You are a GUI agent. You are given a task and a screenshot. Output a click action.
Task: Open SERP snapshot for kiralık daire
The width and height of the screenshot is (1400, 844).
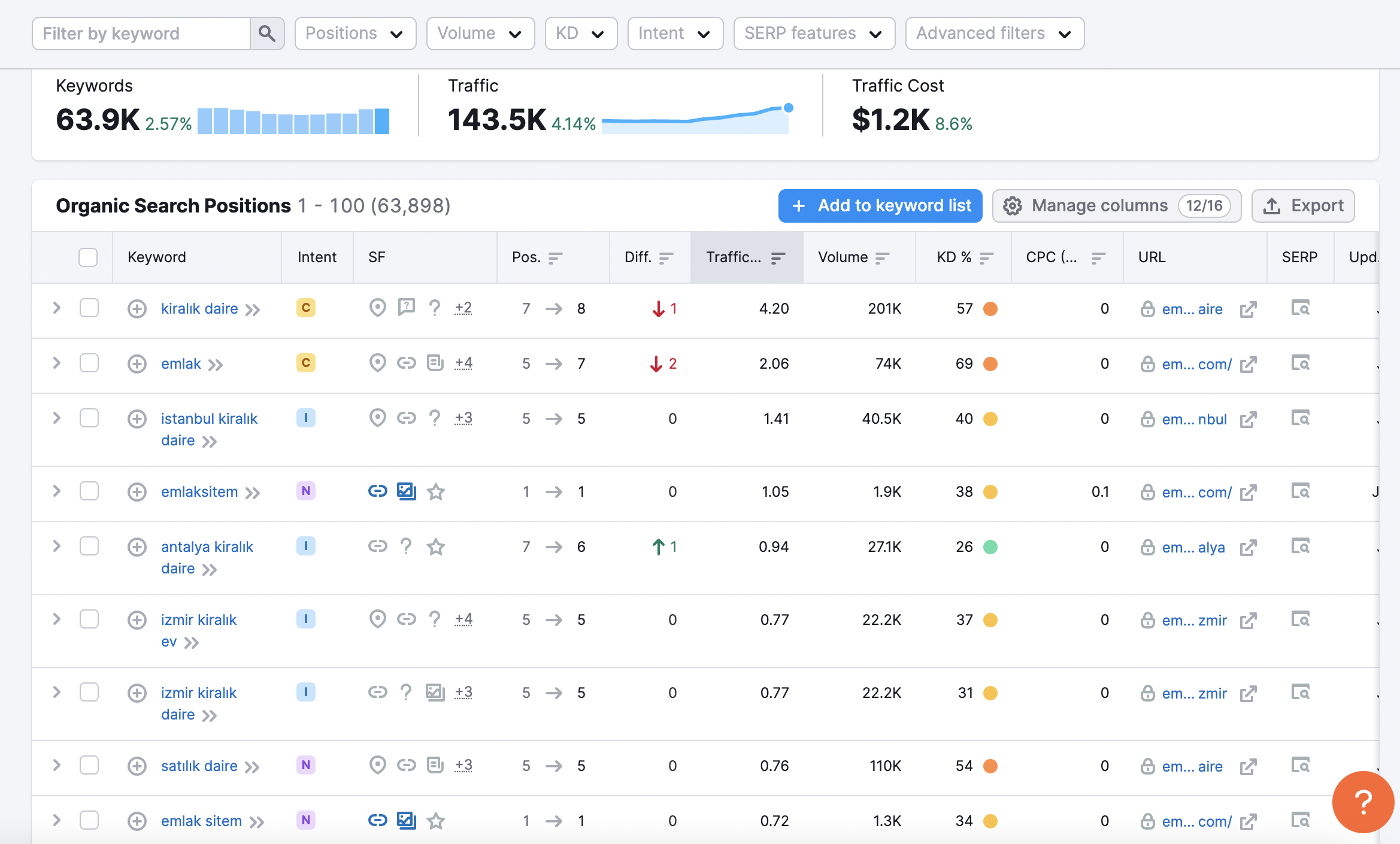tap(1300, 308)
